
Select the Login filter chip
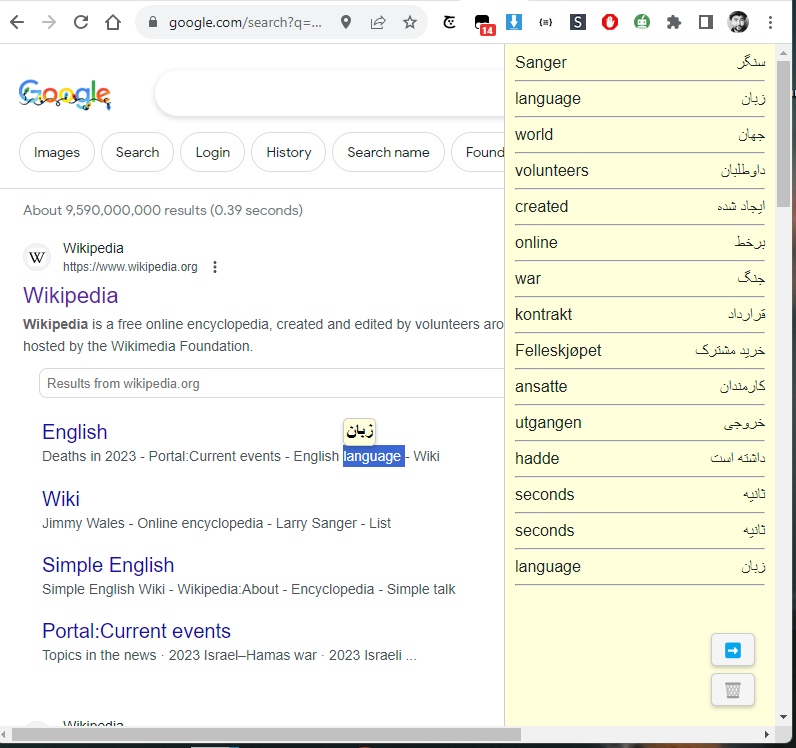(213, 152)
